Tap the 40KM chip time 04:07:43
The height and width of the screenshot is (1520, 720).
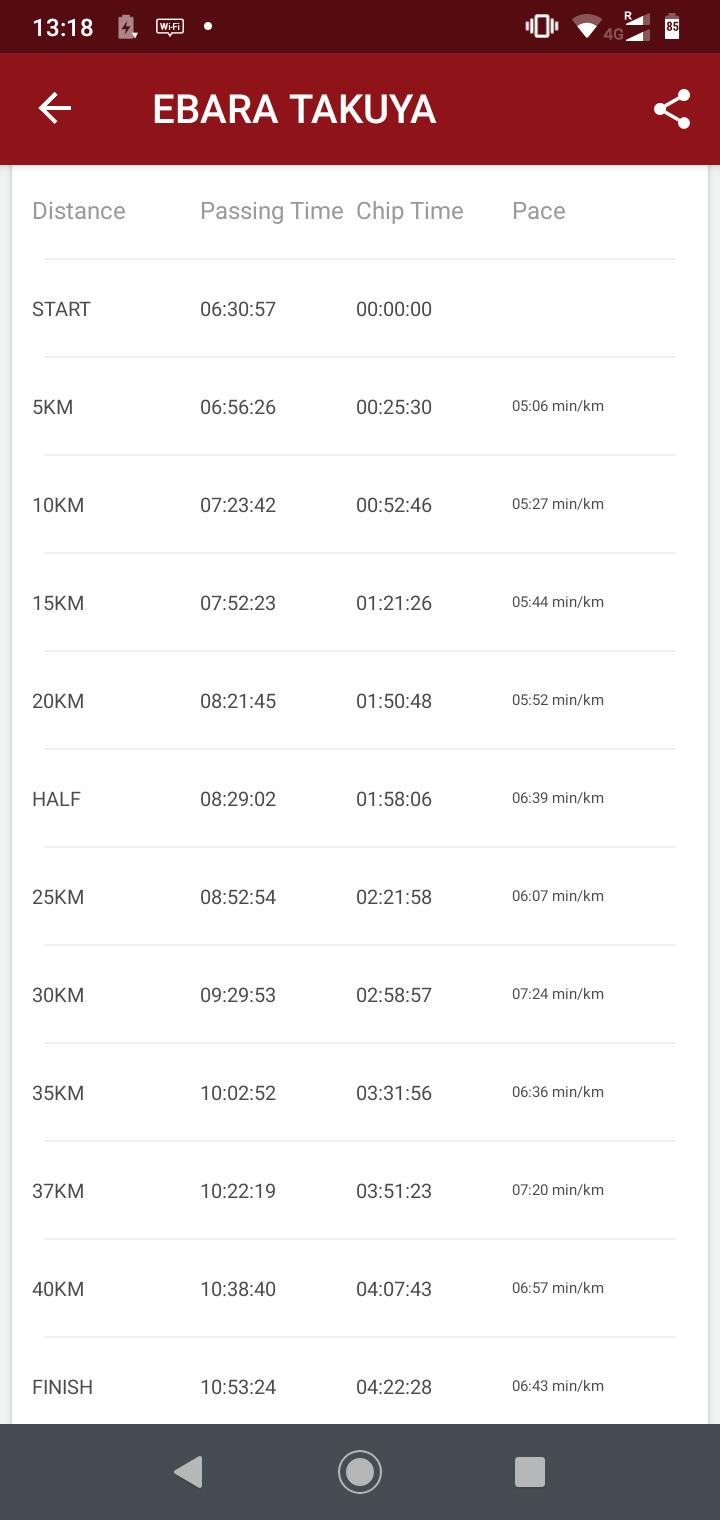point(394,1289)
